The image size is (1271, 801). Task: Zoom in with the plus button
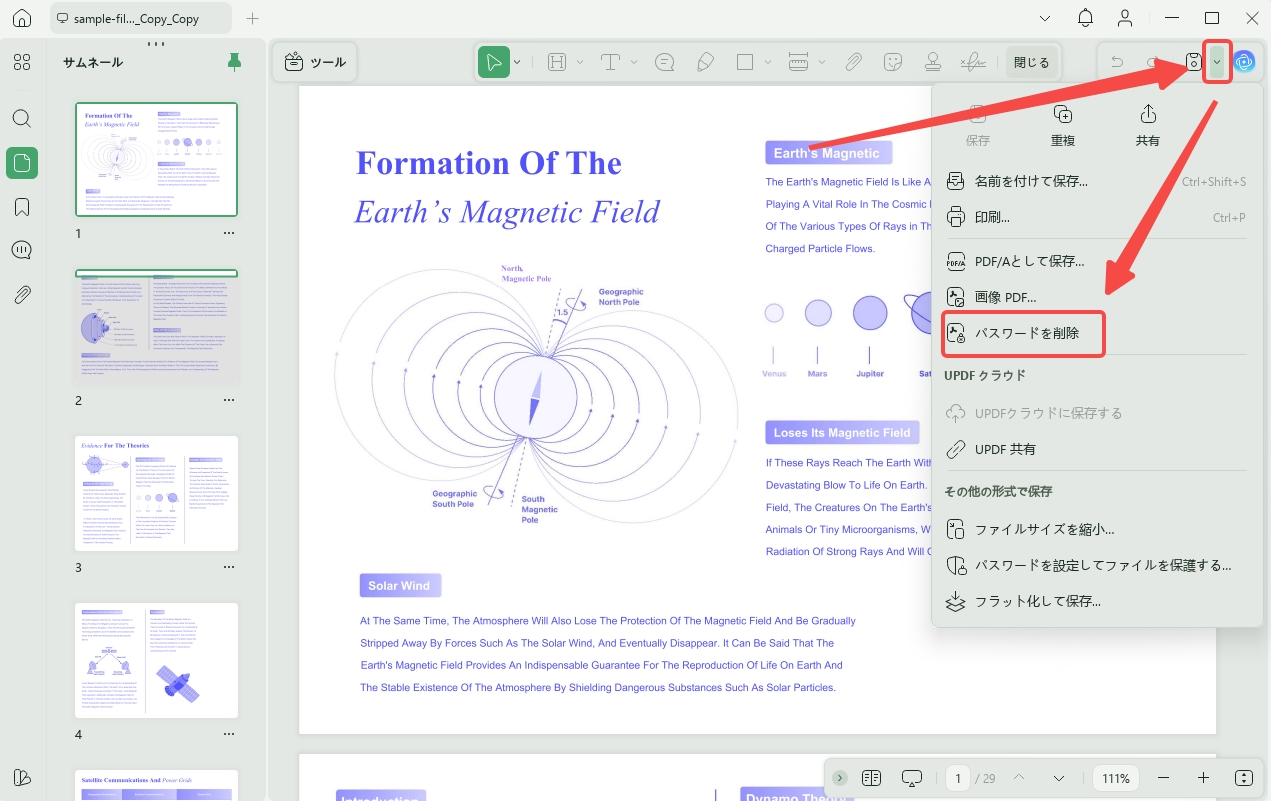click(x=1203, y=778)
